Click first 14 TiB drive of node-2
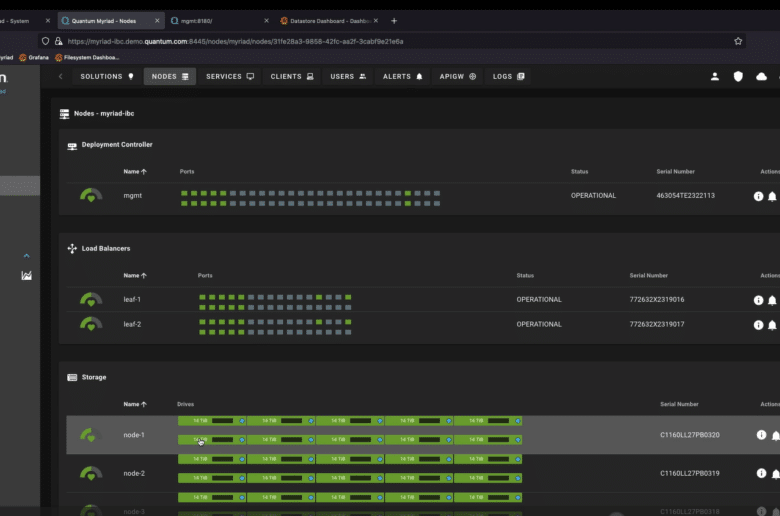 (x=212, y=459)
